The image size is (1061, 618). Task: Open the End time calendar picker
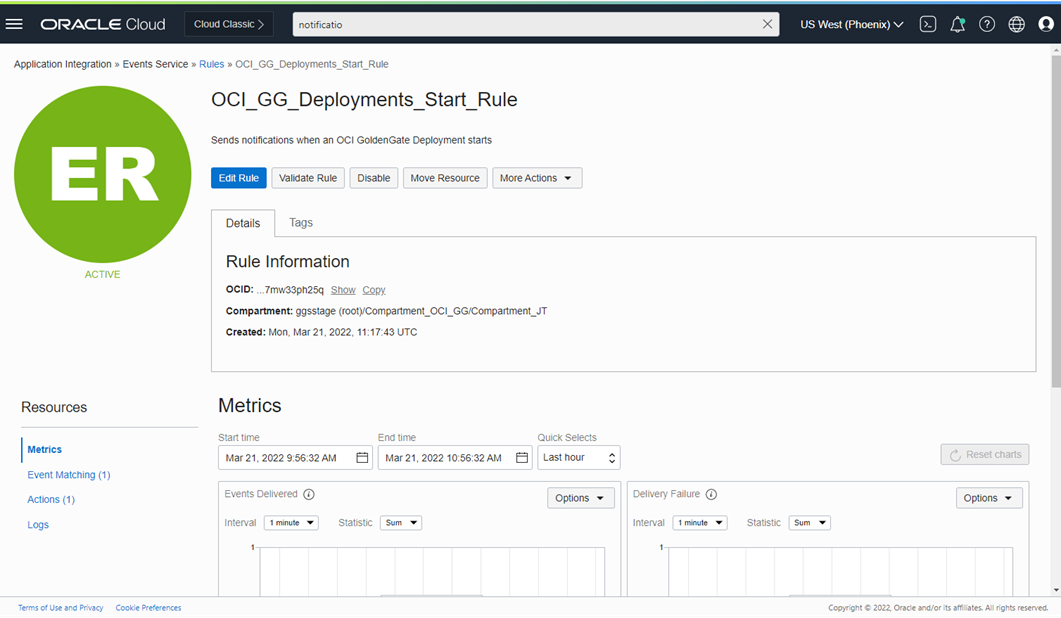[522, 458]
